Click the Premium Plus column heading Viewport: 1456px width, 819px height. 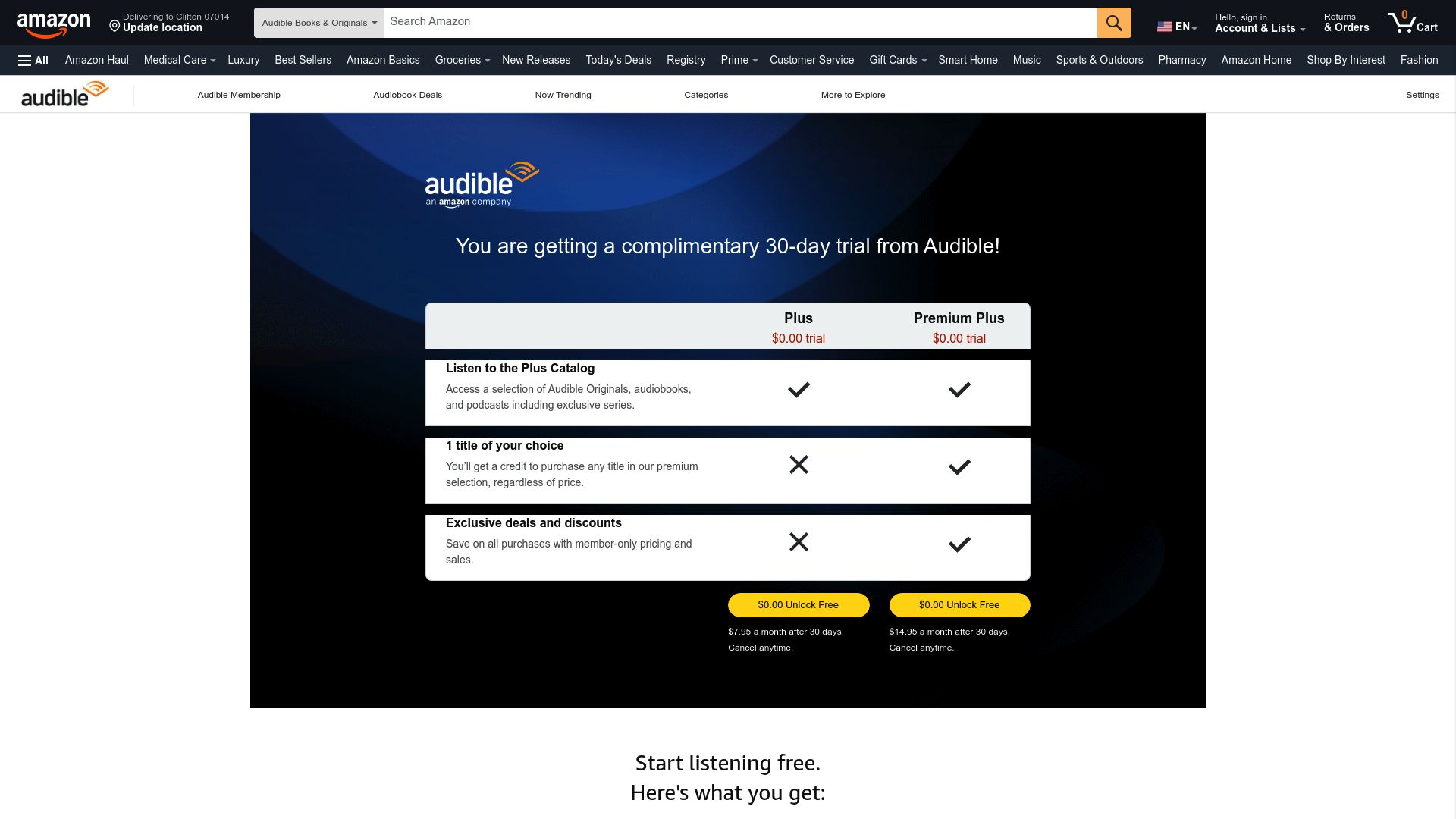point(959,318)
